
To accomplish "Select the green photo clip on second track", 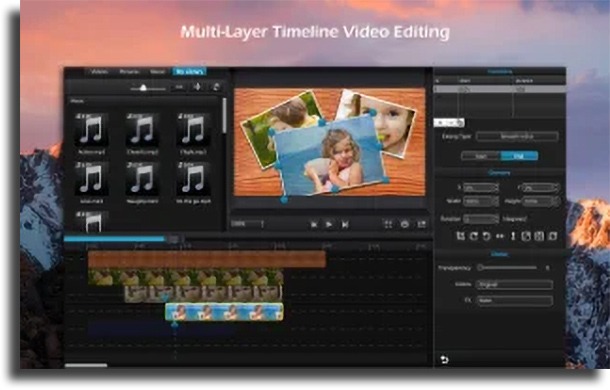I will coord(186,278).
